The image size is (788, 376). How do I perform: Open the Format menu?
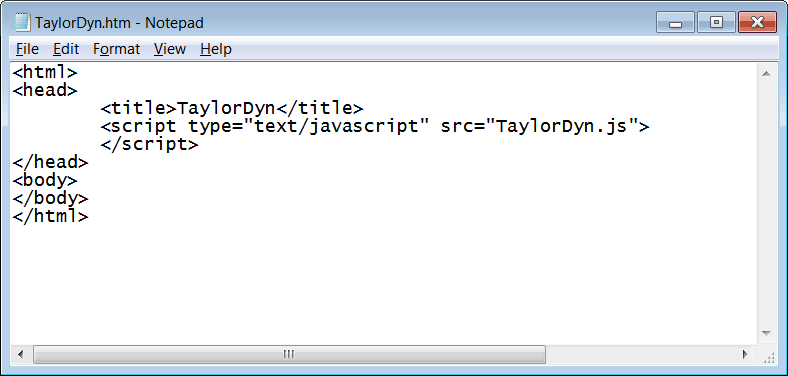point(117,49)
